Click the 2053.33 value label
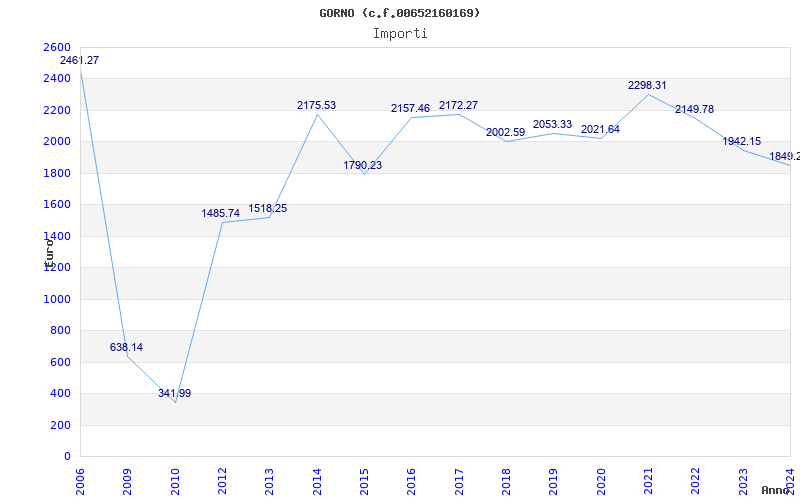800x500 pixels. pyautogui.click(x=552, y=125)
